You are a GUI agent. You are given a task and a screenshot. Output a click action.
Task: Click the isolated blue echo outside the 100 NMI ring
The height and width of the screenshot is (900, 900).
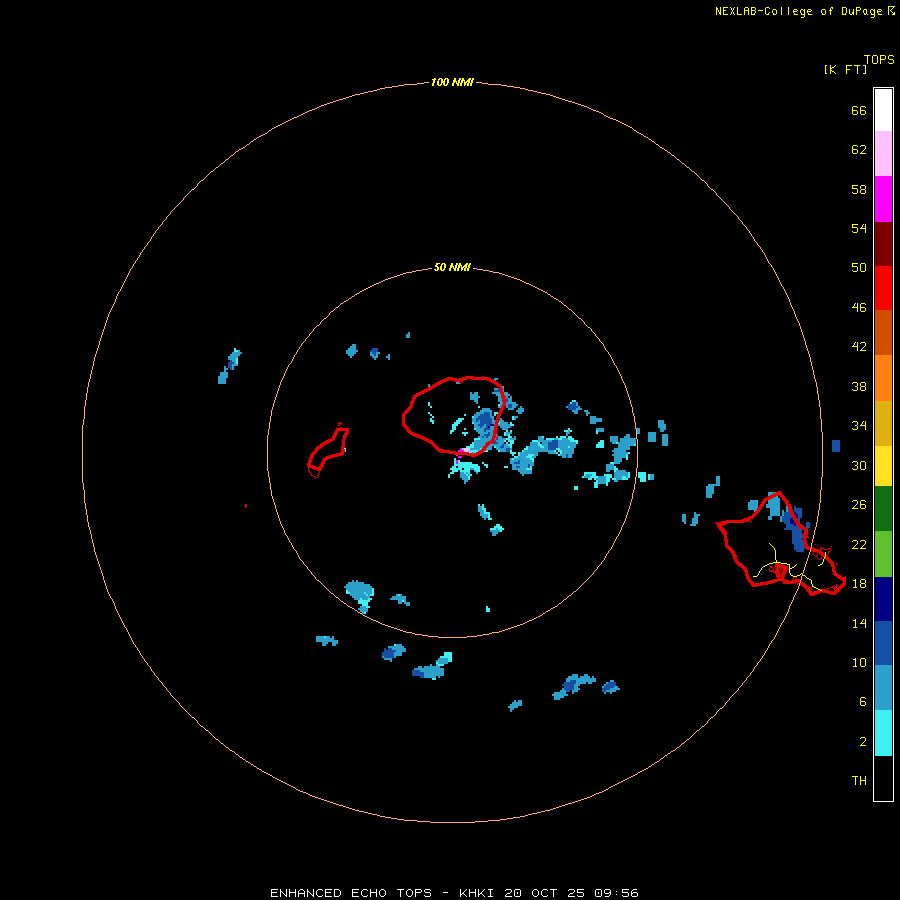click(836, 445)
